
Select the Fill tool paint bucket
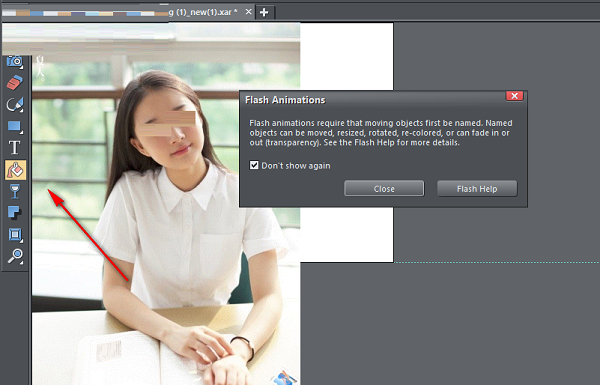(x=15, y=170)
